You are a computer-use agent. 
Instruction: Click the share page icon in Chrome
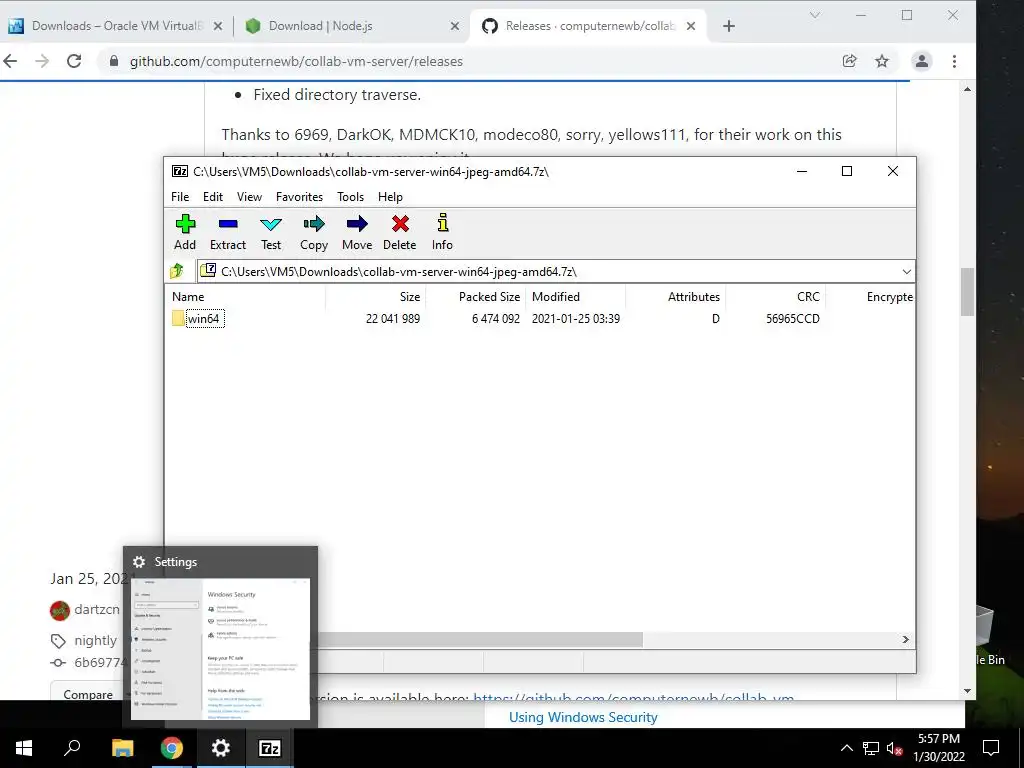[850, 61]
